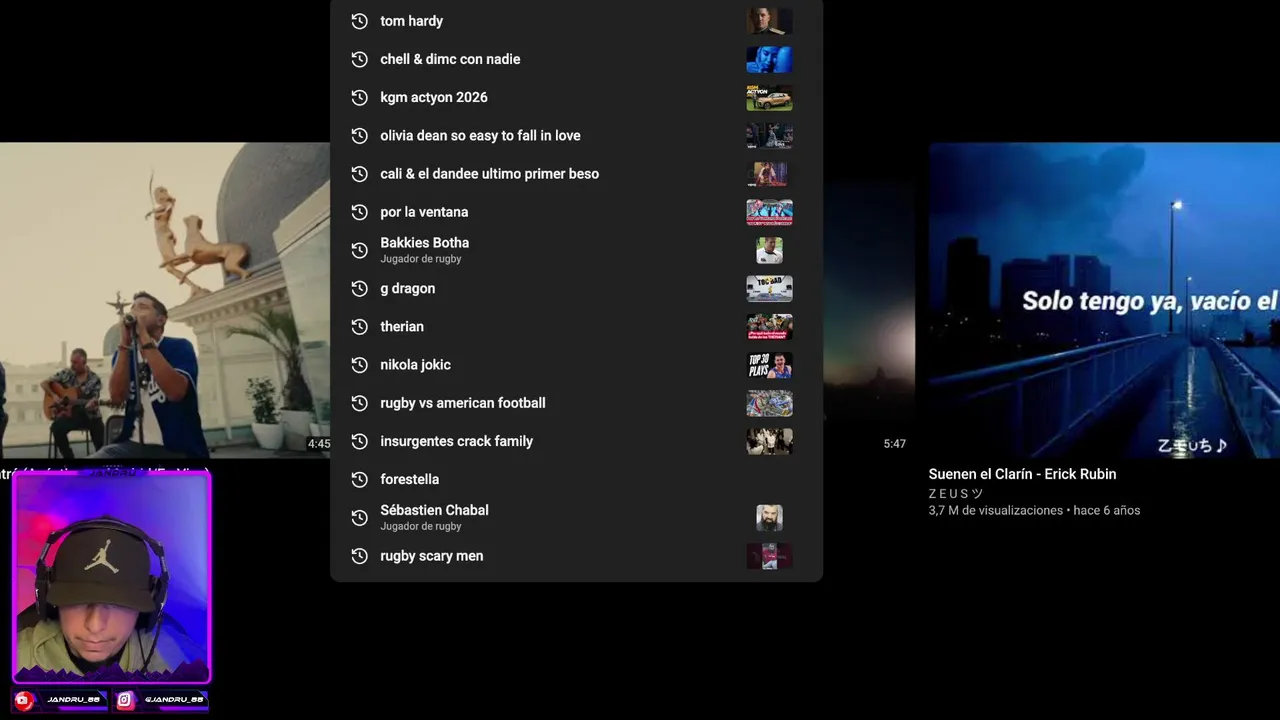
Task: Click history icon beside 'rugby vs american football'
Action: pyautogui.click(x=359, y=403)
